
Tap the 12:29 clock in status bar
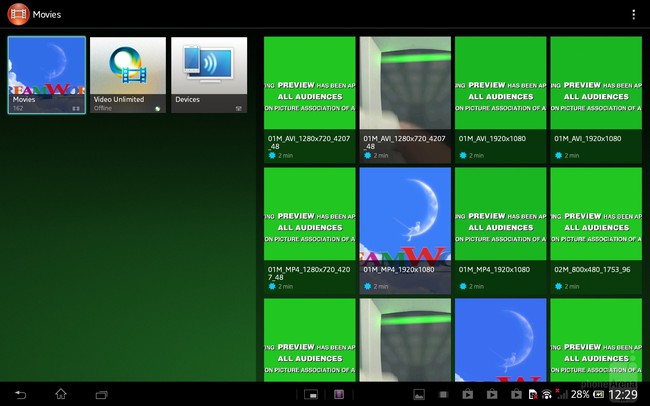point(622,395)
